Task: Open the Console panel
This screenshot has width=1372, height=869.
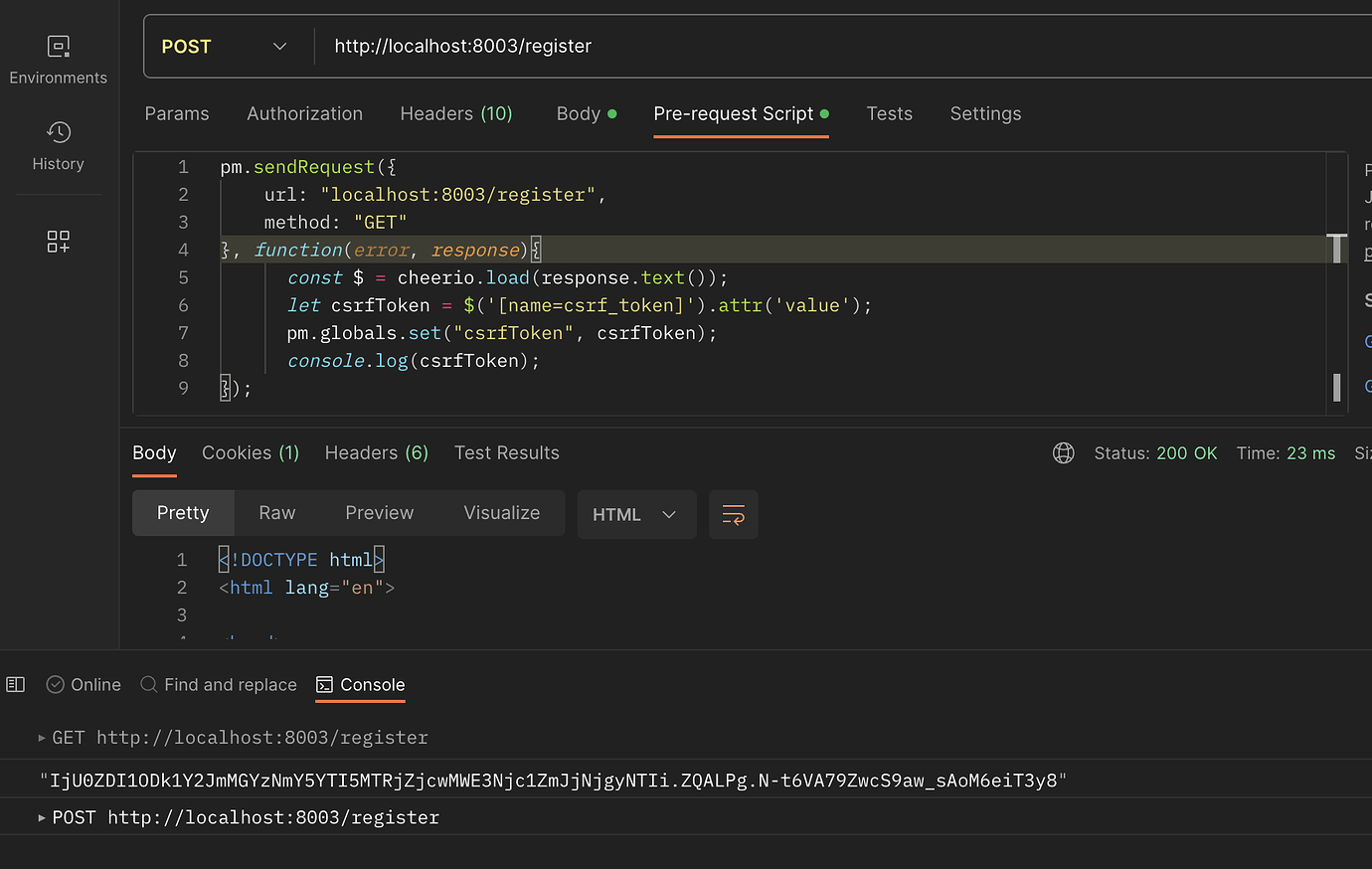Action: 360,684
